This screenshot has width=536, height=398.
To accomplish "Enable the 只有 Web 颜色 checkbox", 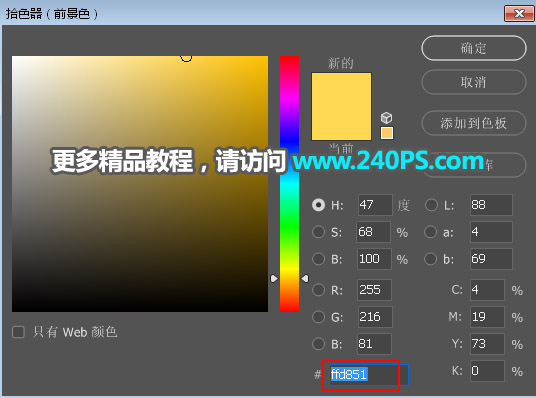I will click(x=18, y=332).
